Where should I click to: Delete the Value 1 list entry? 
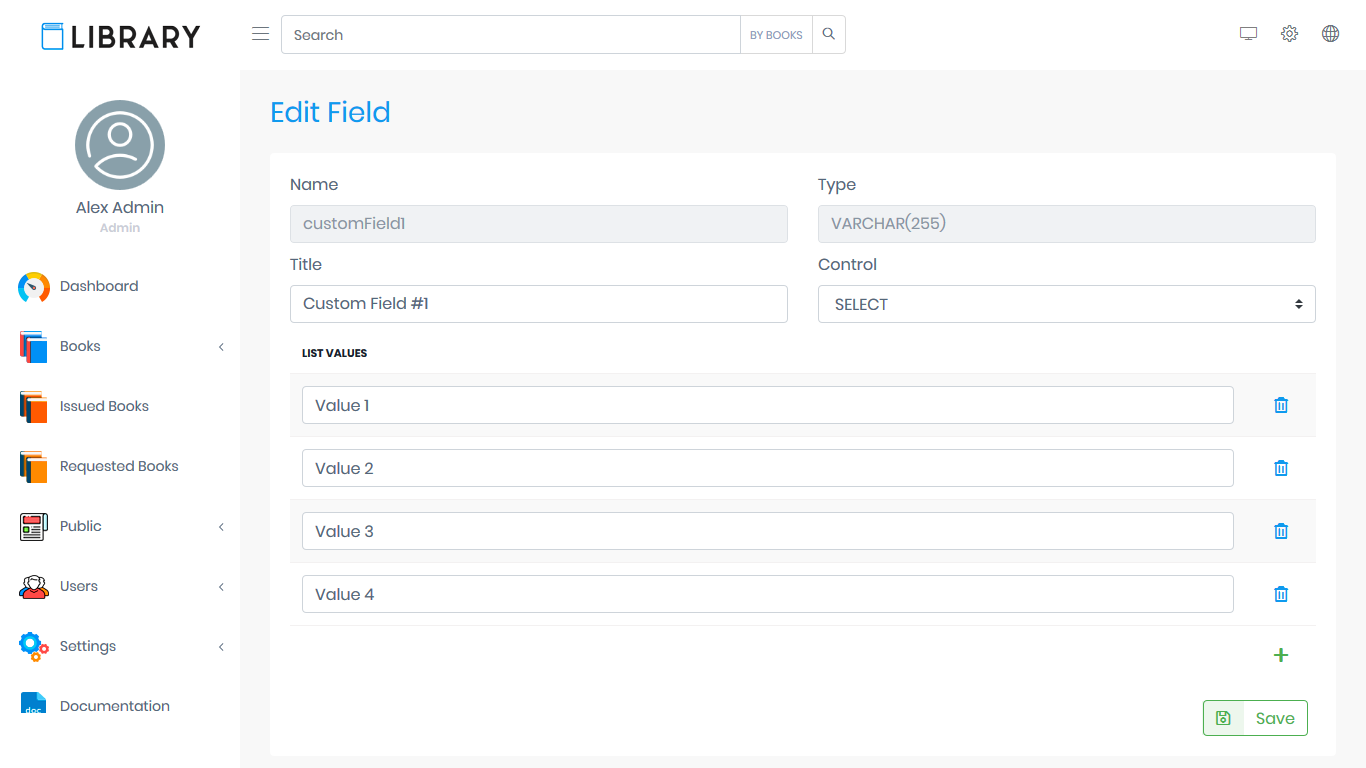1281,405
